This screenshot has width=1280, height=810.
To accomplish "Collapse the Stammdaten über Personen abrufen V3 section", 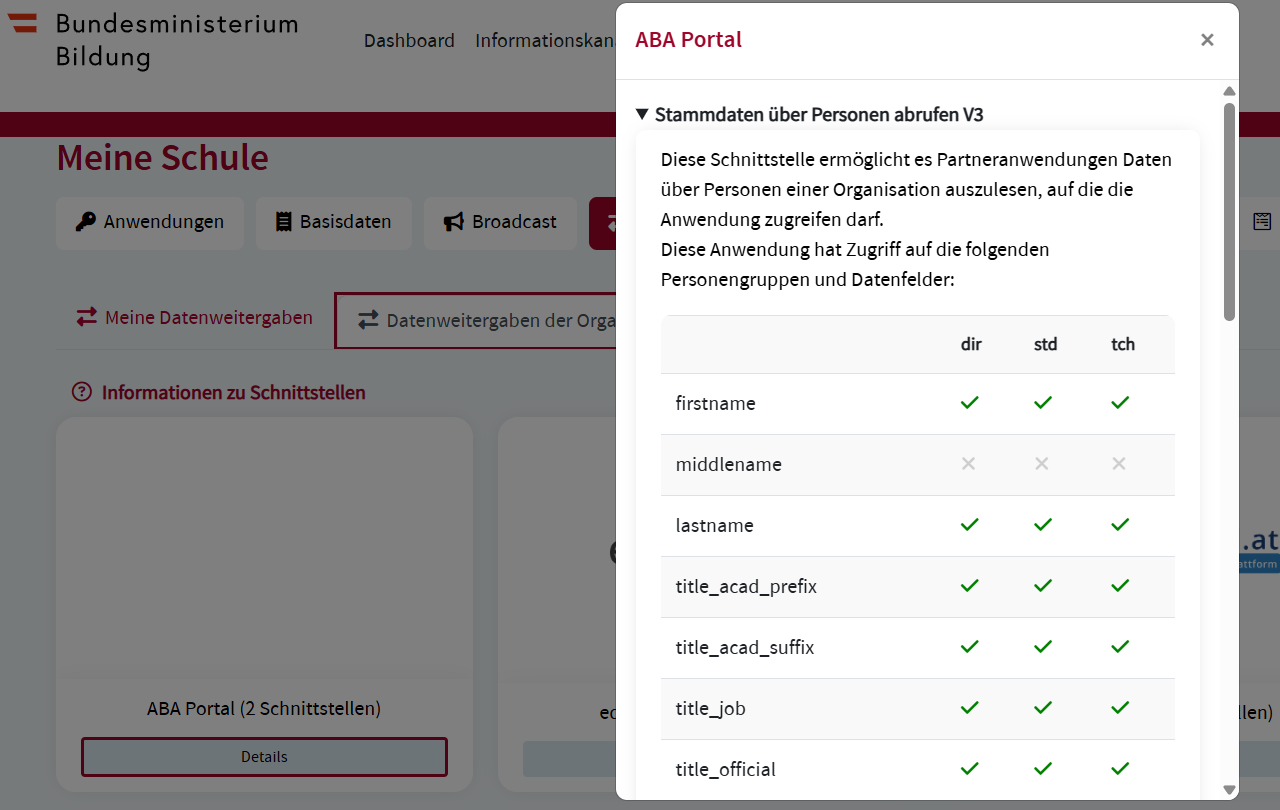I will click(642, 115).
